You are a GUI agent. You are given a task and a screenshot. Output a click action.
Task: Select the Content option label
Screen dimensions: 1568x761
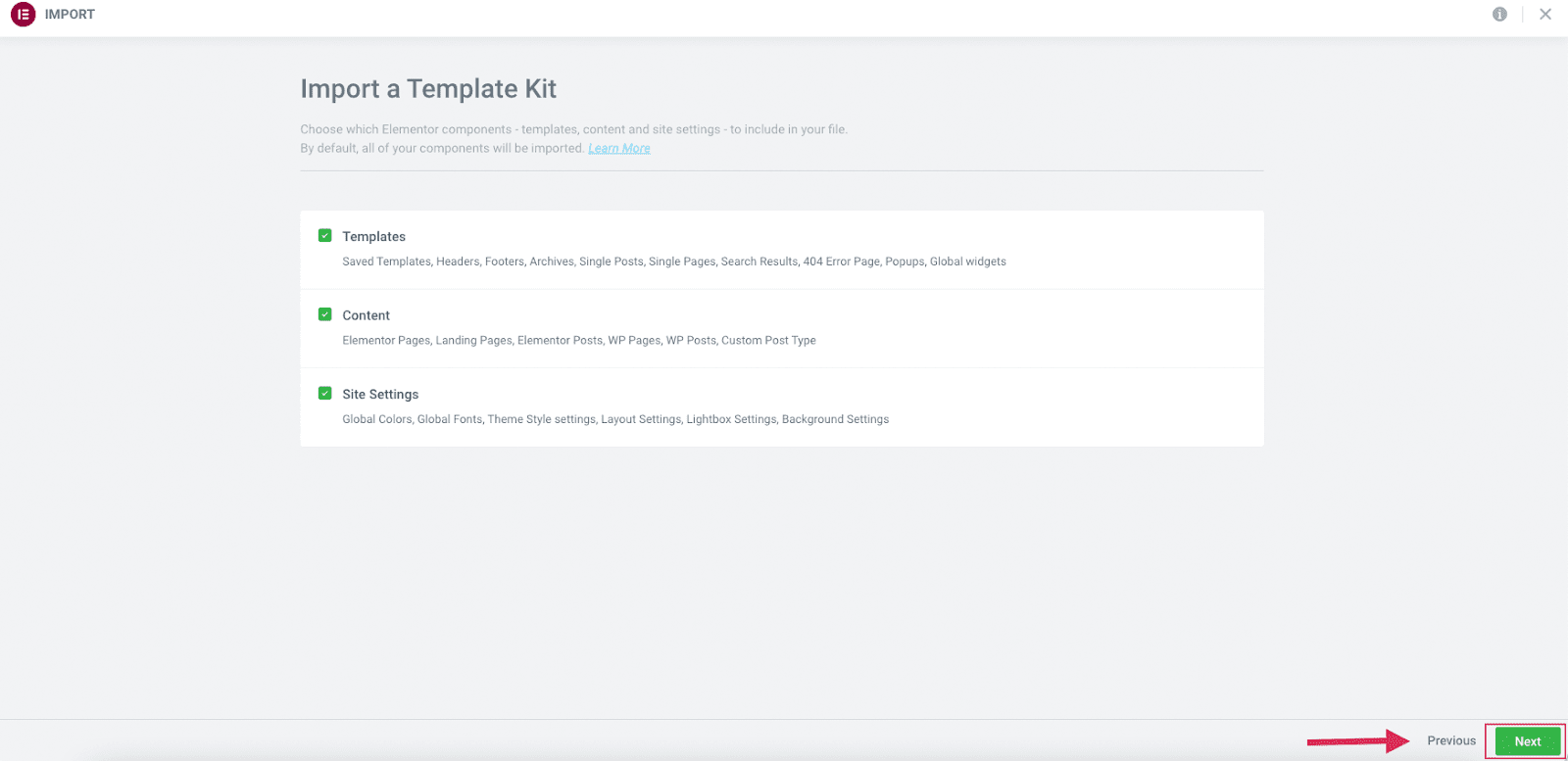point(366,315)
